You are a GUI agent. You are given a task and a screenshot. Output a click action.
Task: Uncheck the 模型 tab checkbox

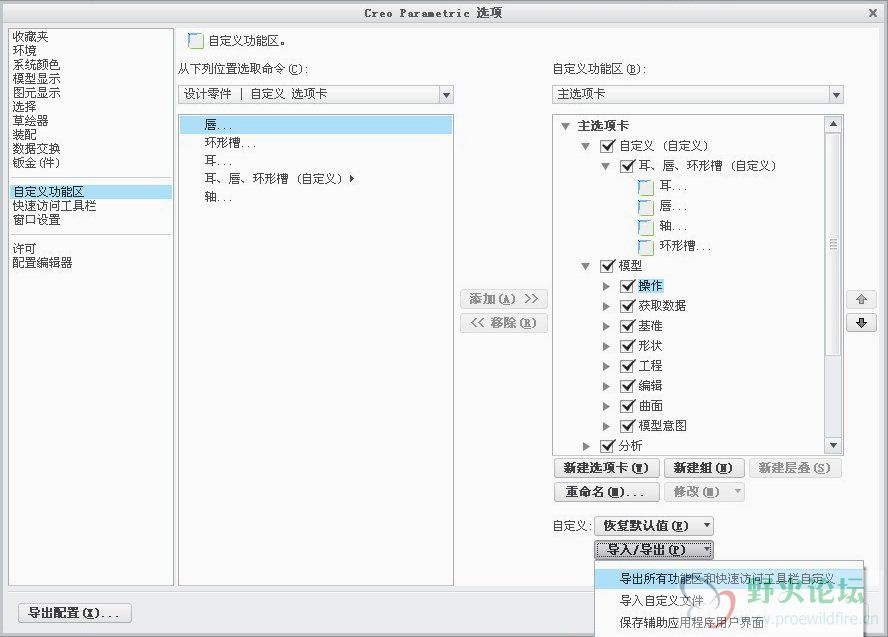607,266
